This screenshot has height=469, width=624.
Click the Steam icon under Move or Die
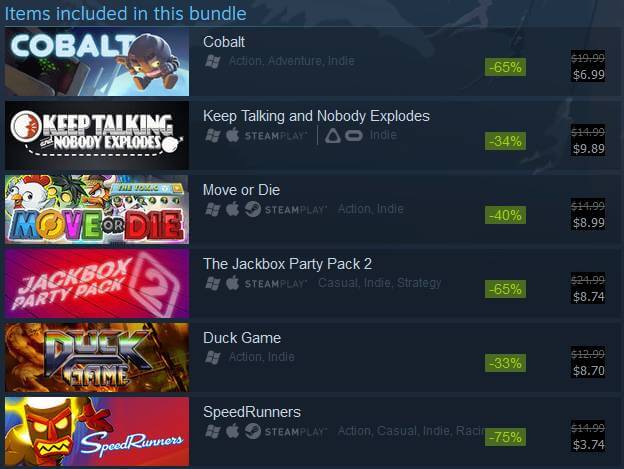click(x=252, y=209)
